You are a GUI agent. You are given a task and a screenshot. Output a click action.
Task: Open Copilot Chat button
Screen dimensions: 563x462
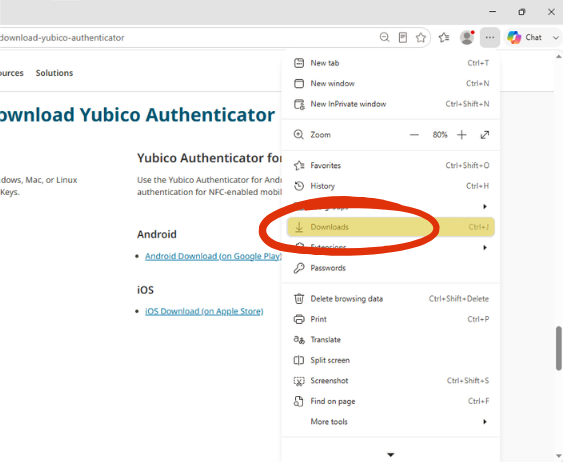[x=525, y=37]
